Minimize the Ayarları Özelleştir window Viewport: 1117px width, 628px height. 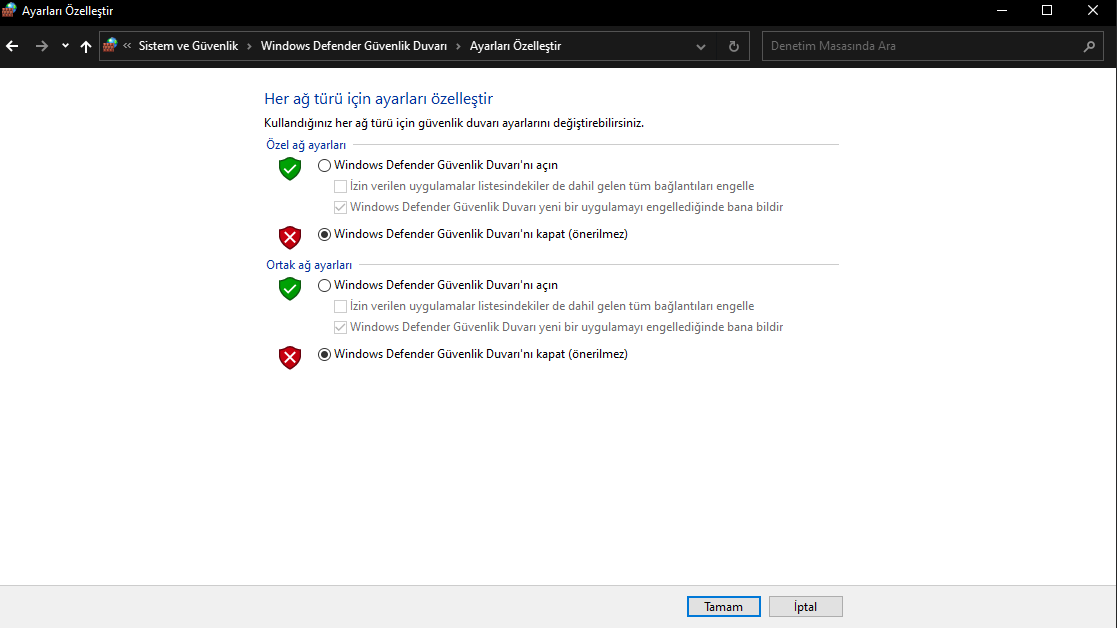(x=1002, y=11)
